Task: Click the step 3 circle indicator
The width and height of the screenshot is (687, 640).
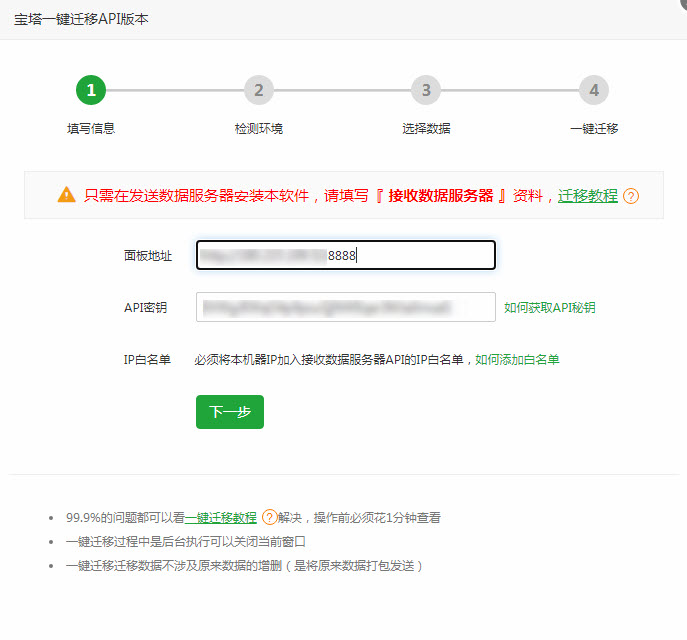Action: click(x=426, y=90)
